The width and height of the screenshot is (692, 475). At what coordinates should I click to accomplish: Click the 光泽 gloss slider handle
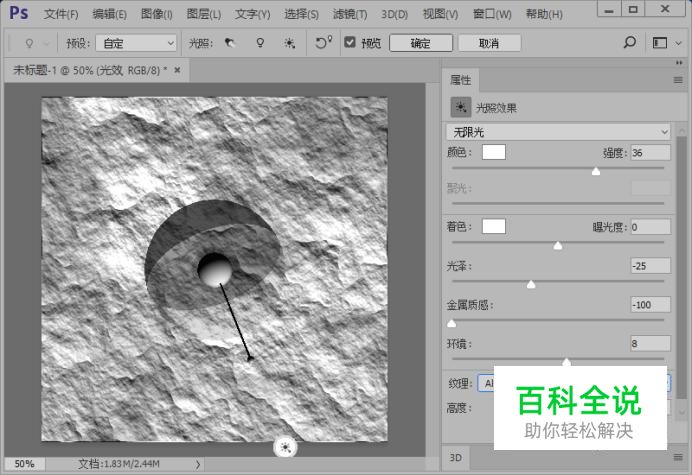coord(531,284)
